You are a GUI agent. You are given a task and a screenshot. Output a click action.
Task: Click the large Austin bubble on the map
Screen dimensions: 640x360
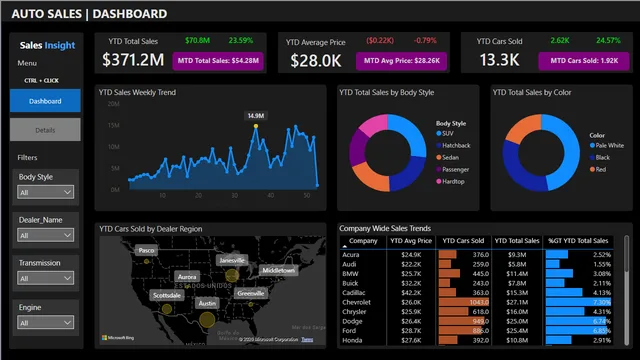(x=207, y=320)
